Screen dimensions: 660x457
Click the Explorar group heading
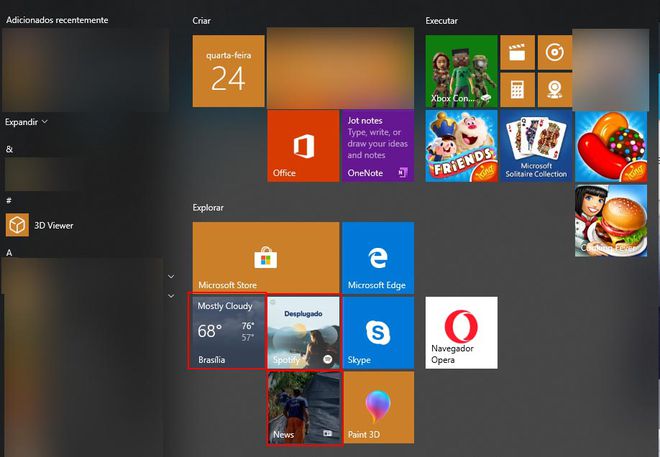[208, 207]
